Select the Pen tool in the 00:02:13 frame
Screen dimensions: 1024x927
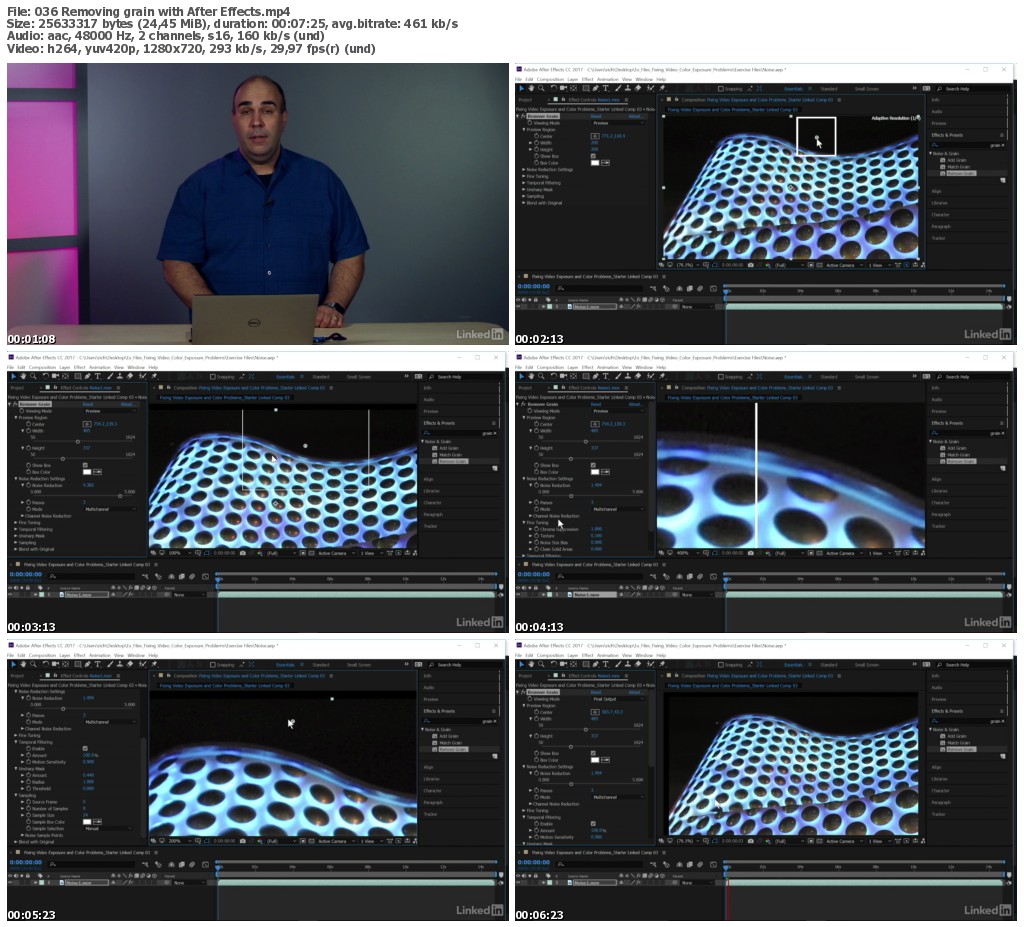coord(596,88)
